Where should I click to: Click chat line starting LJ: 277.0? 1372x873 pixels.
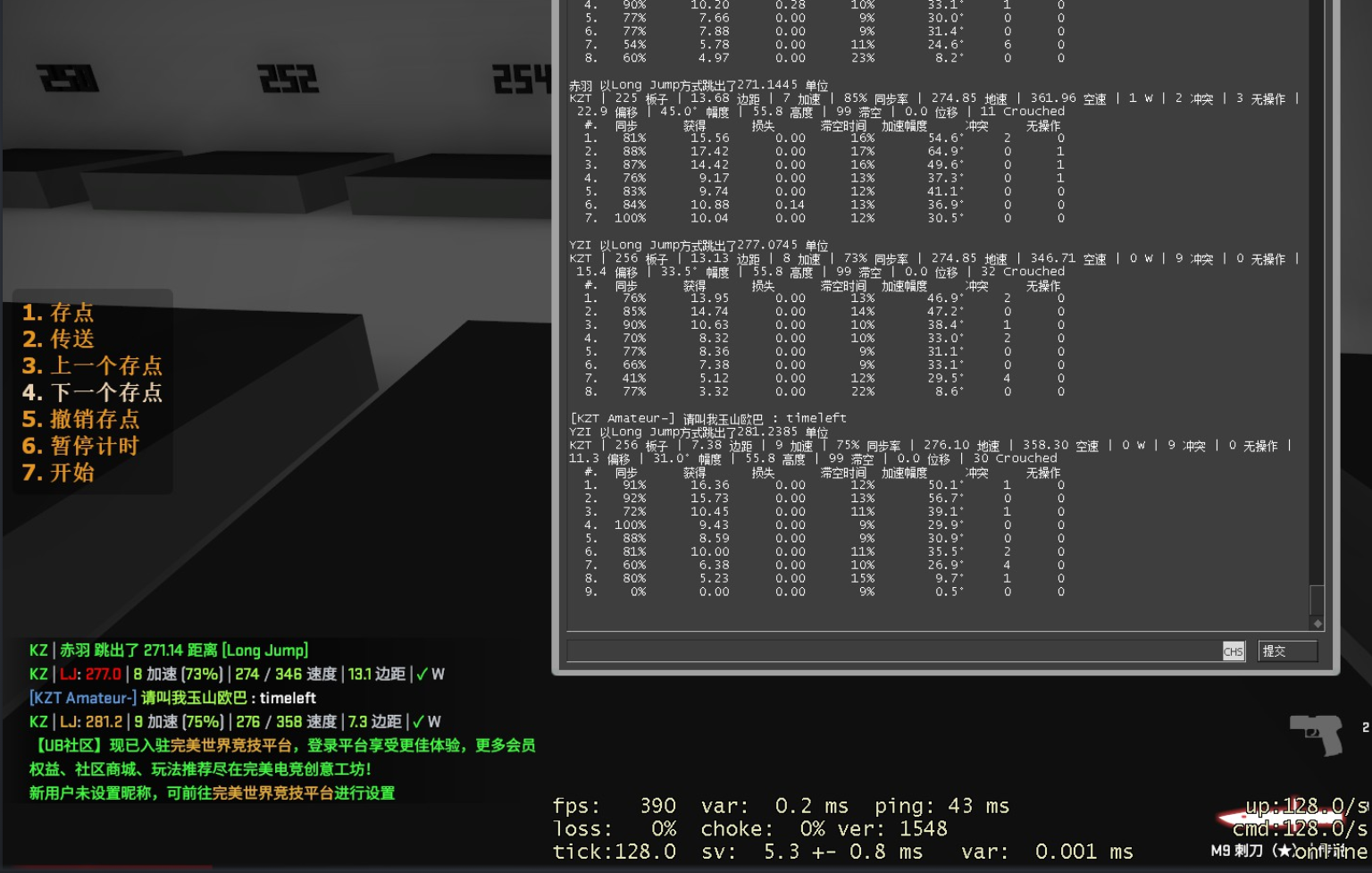click(237, 675)
